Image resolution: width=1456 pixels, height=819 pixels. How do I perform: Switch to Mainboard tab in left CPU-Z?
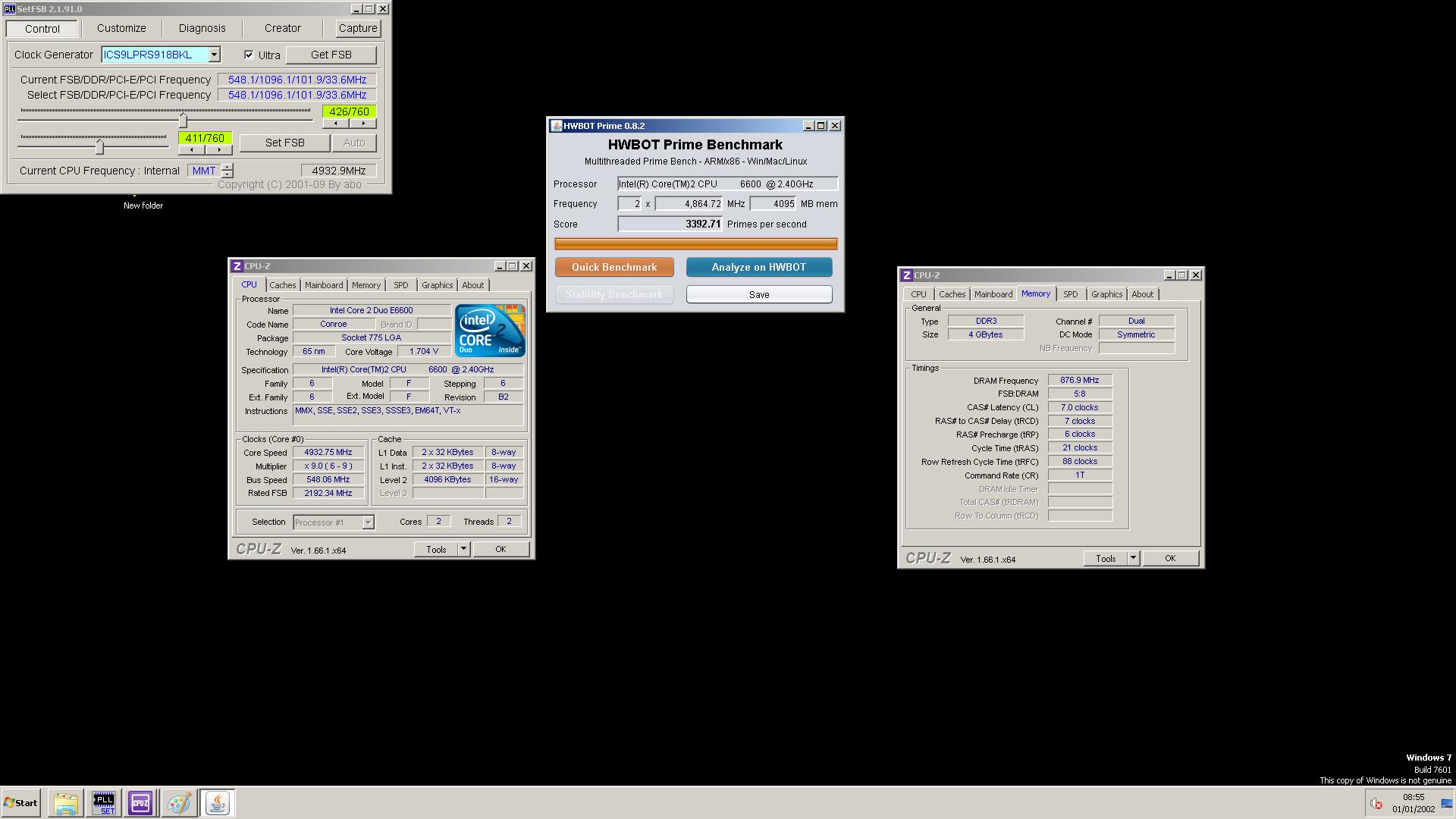click(324, 285)
